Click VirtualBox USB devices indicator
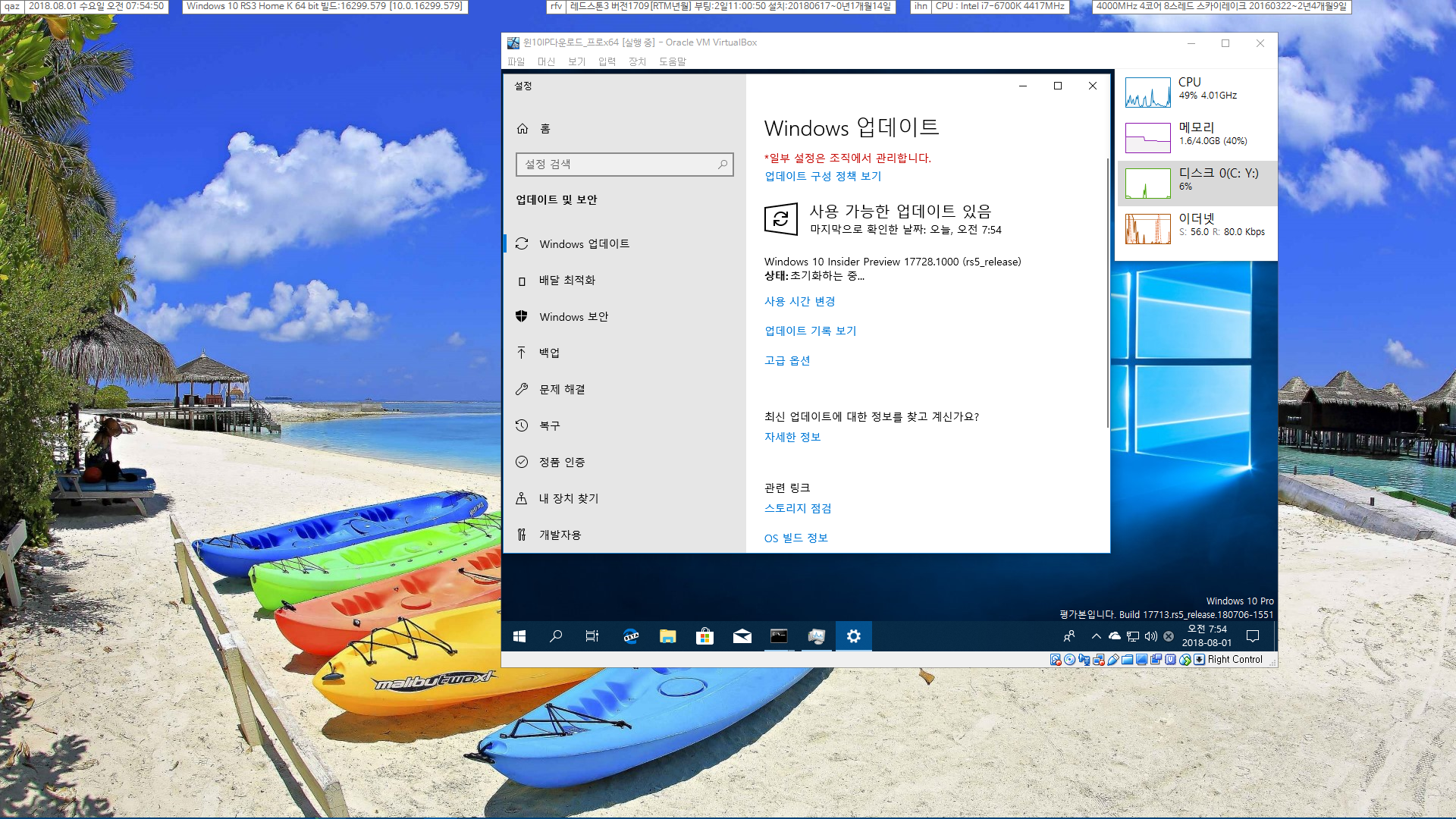 [x=1113, y=660]
